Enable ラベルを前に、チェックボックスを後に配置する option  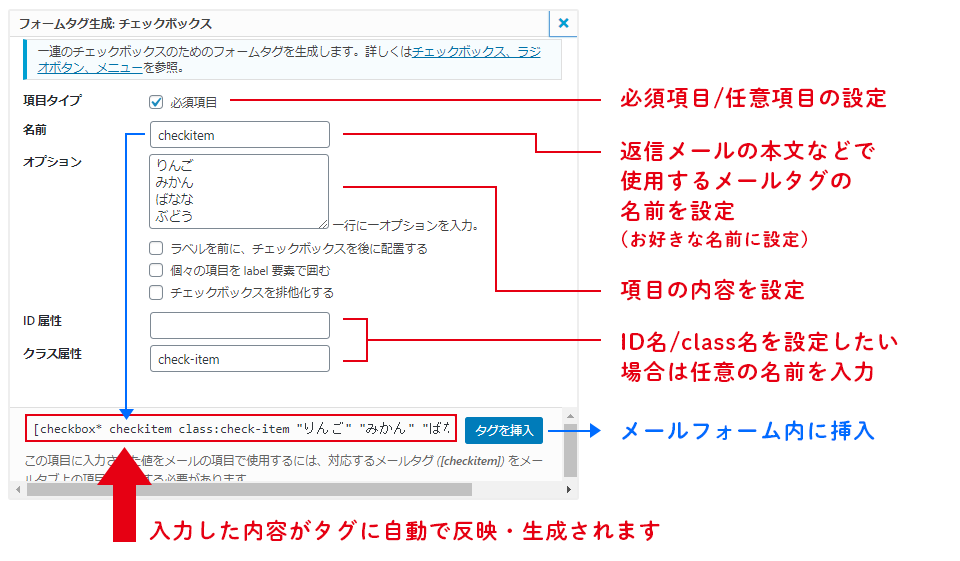click(x=156, y=248)
